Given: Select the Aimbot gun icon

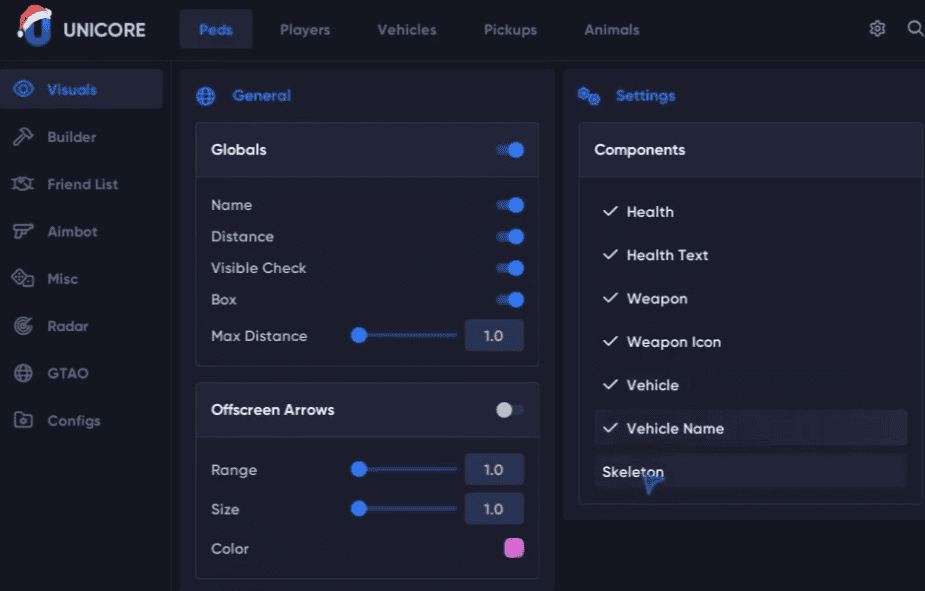Looking at the screenshot, I should [x=23, y=231].
